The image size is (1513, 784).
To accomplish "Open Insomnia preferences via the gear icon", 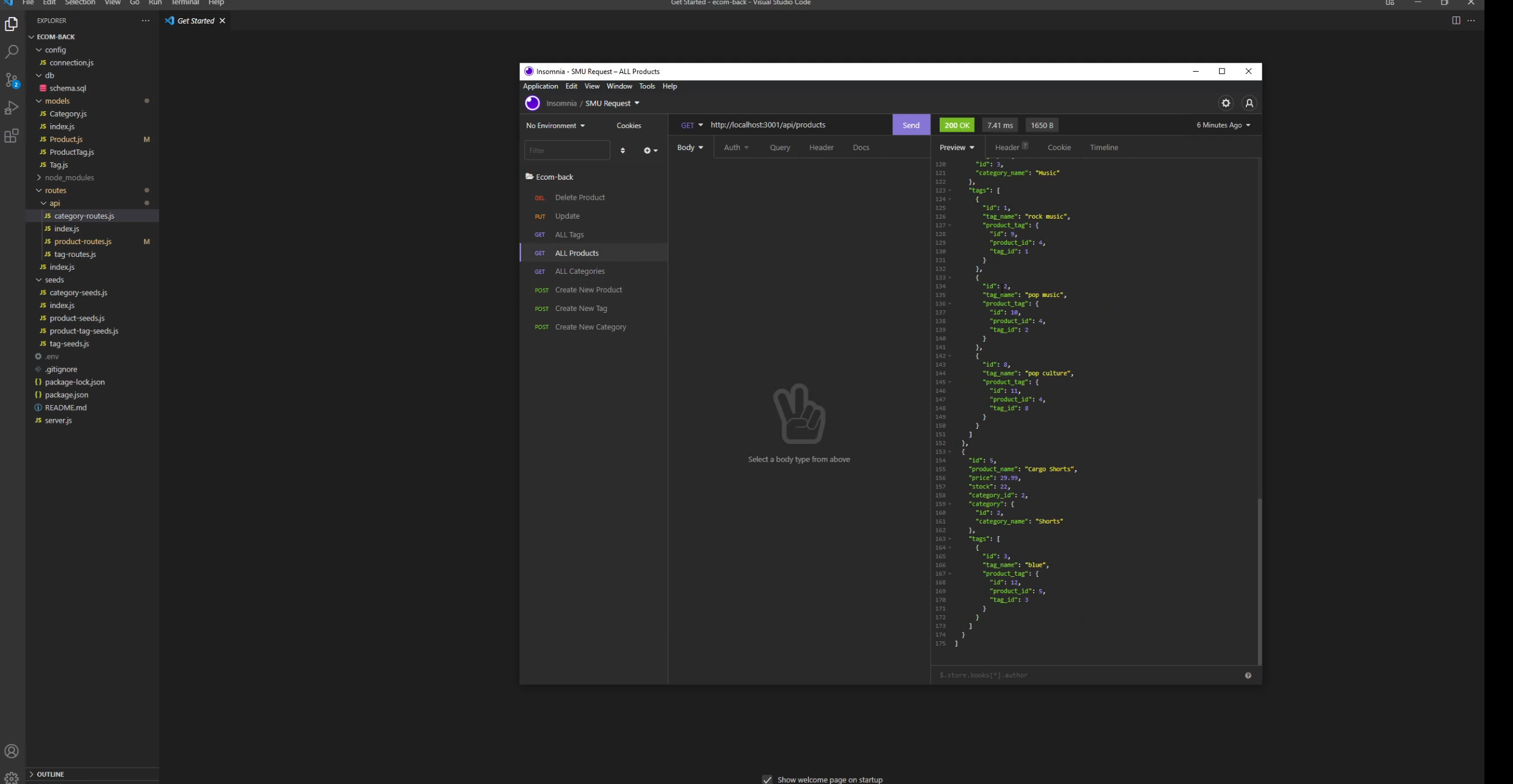I will [x=1226, y=103].
